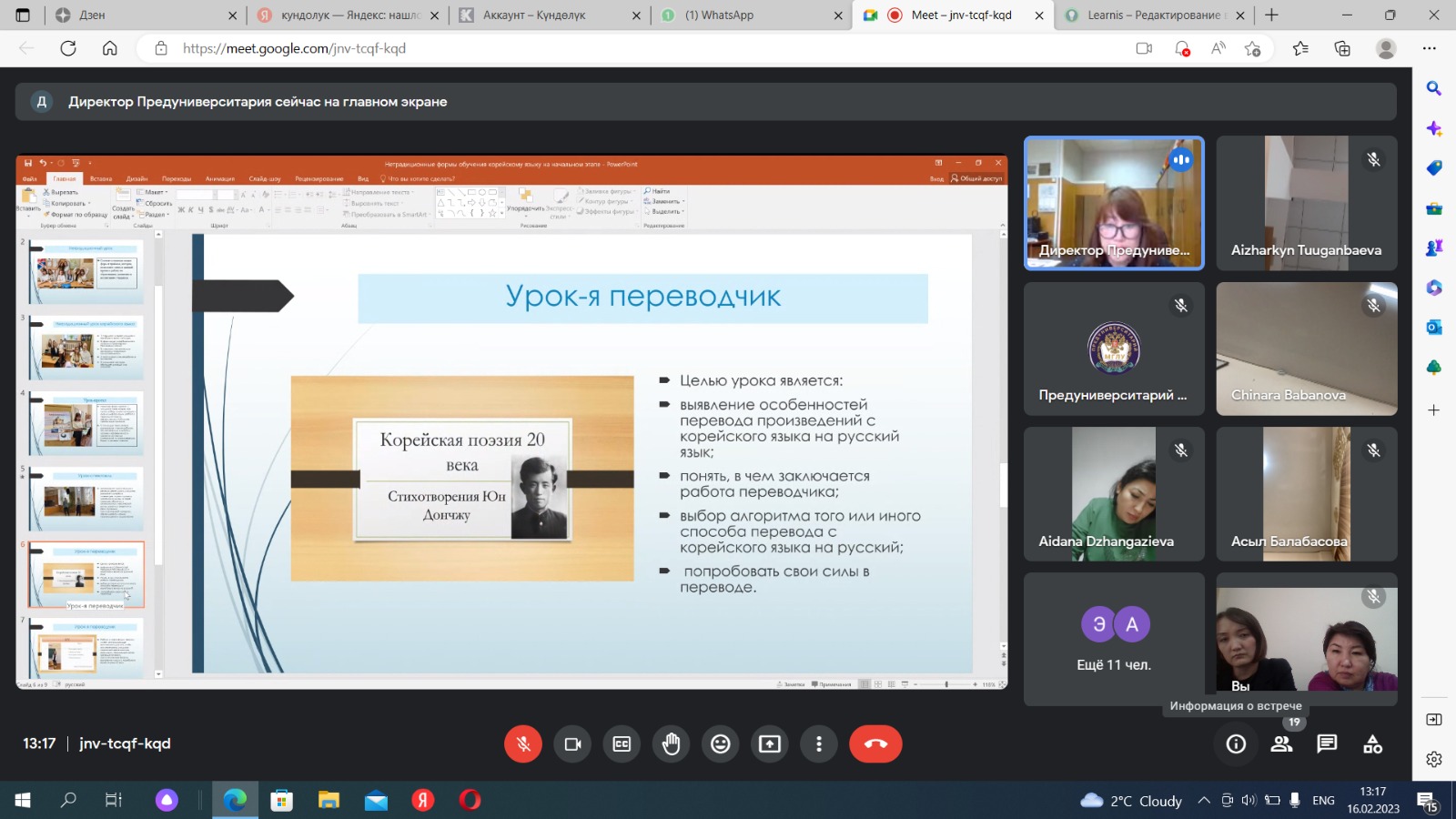Turn on closed captions
Viewport: 1456px width, 819px height.
[622, 744]
